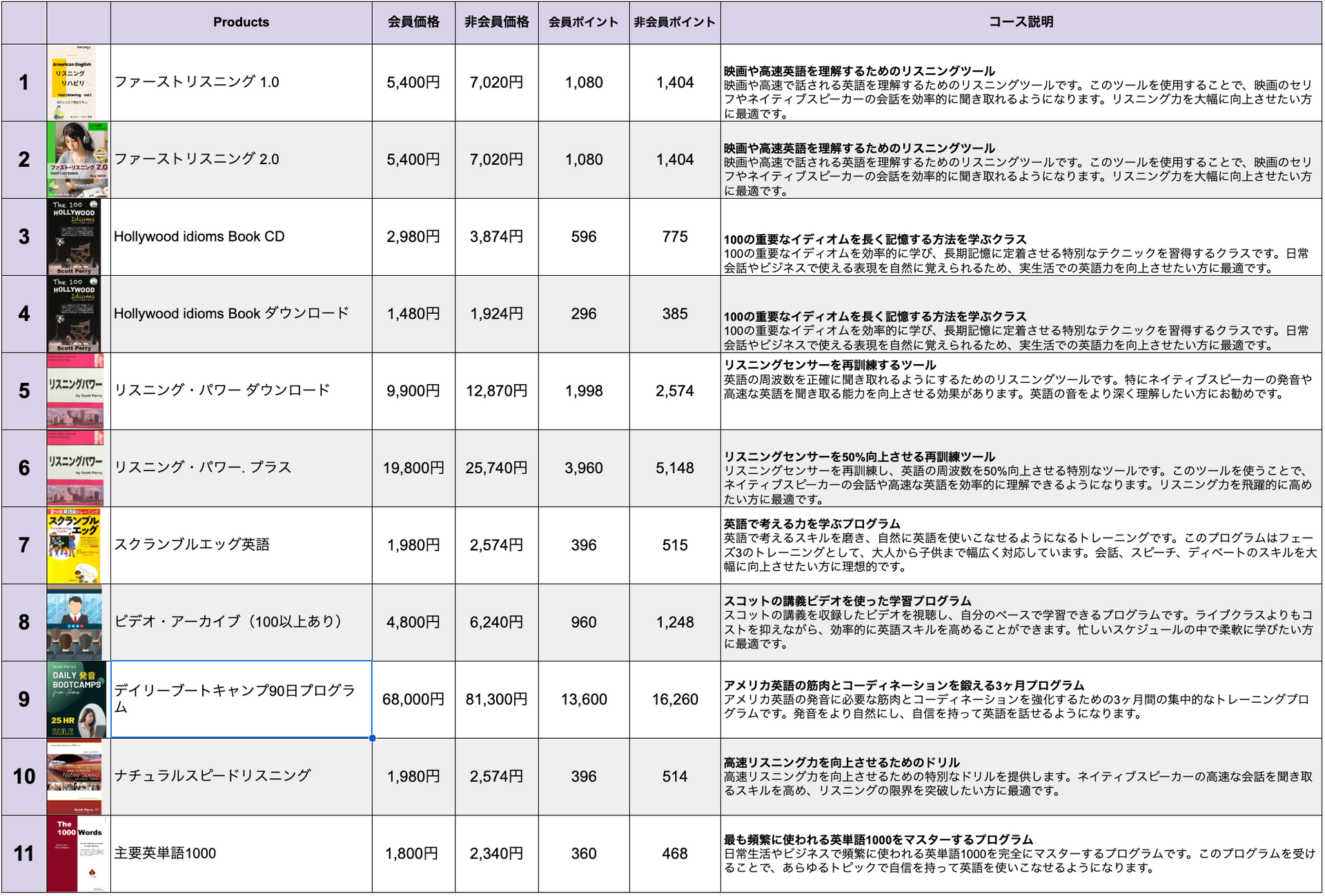Select the スクランブルエッグ英語 name cell
1325x896 pixels.
(242, 546)
